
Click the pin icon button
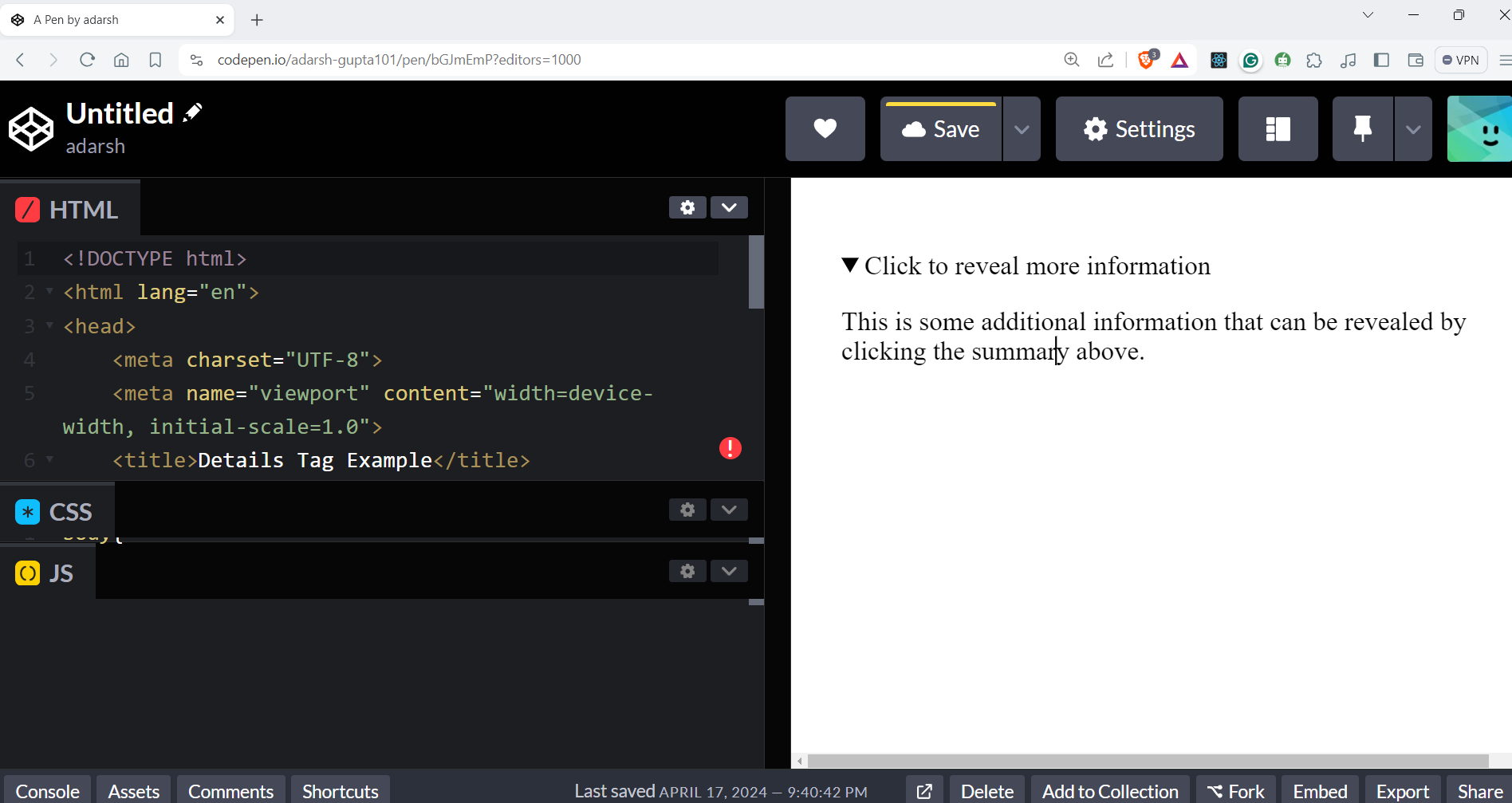1362,129
